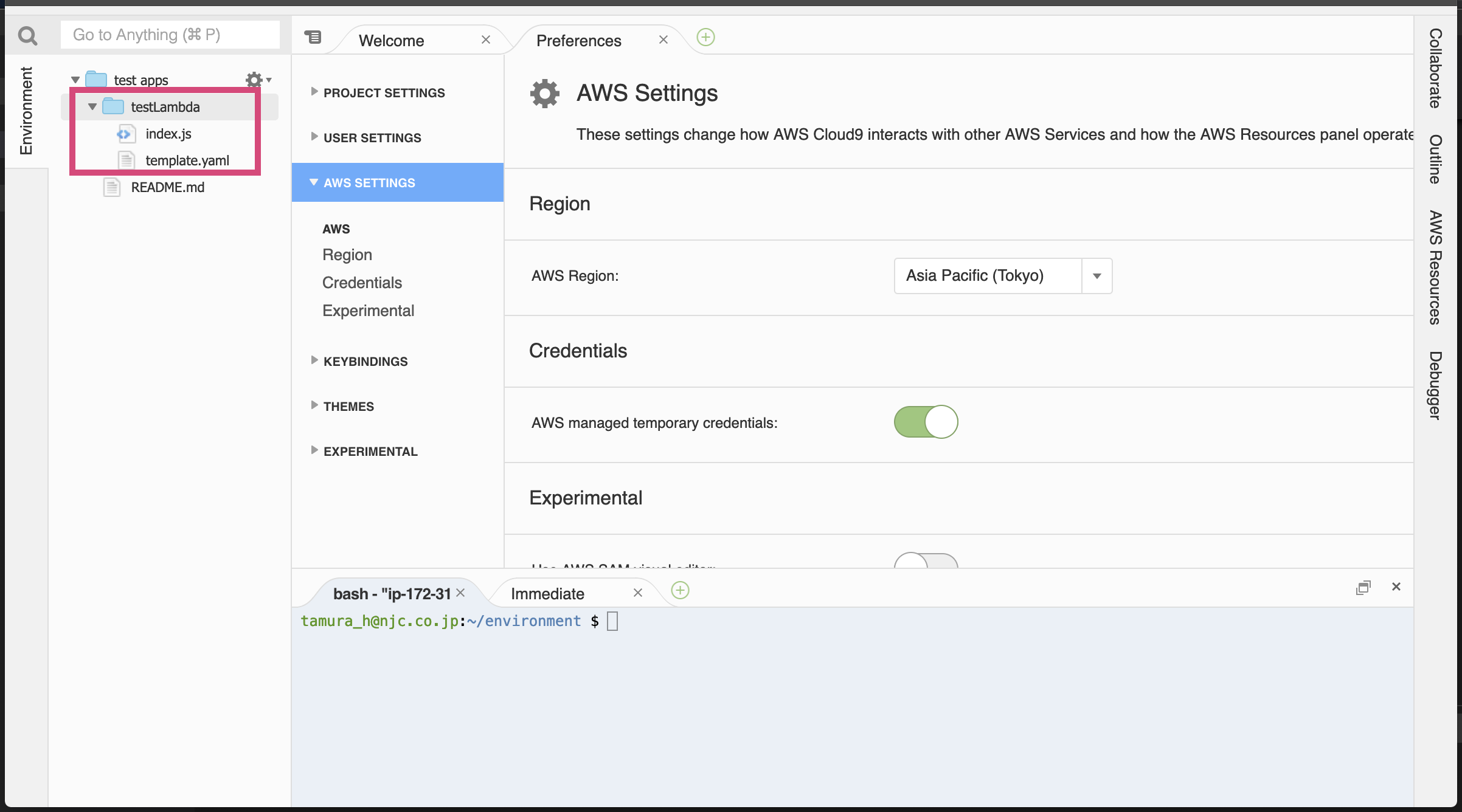The height and width of the screenshot is (812, 1462).
Task: Add new terminal tab with plus icon
Action: [x=680, y=590]
